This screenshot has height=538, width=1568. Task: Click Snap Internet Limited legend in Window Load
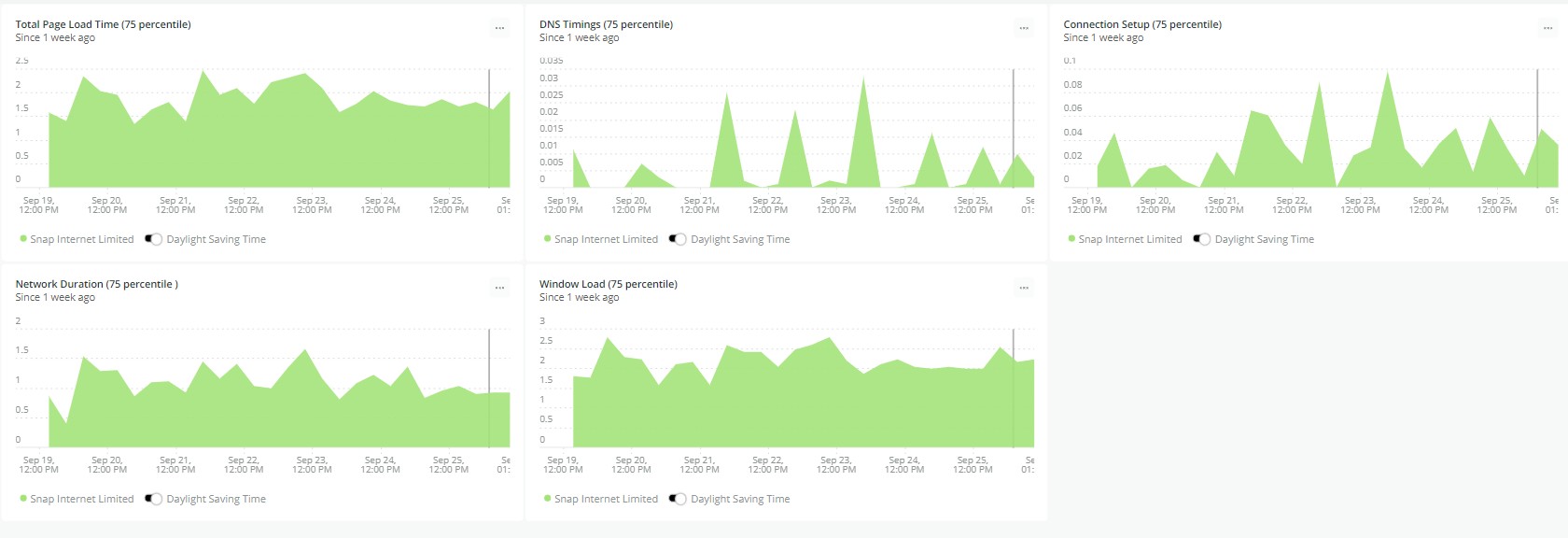[x=606, y=499]
